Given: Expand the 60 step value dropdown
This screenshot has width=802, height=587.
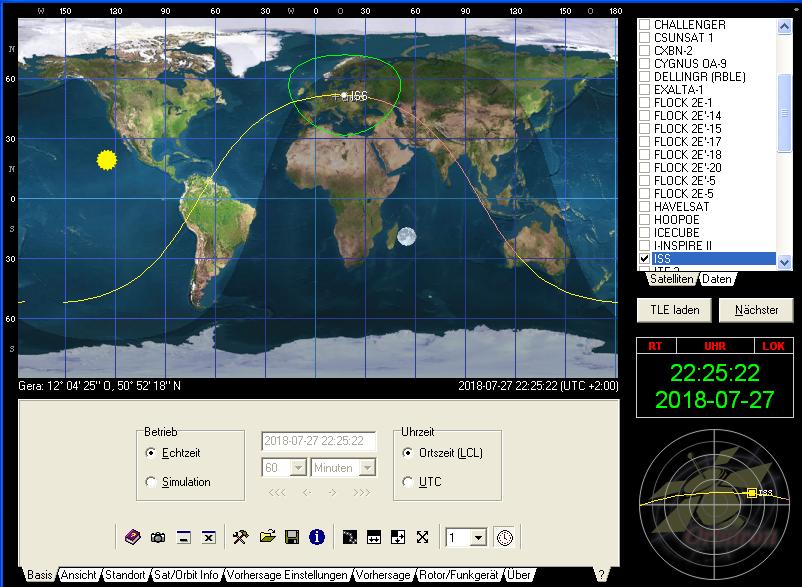Looking at the screenshot, I should (x=298, y=468).
